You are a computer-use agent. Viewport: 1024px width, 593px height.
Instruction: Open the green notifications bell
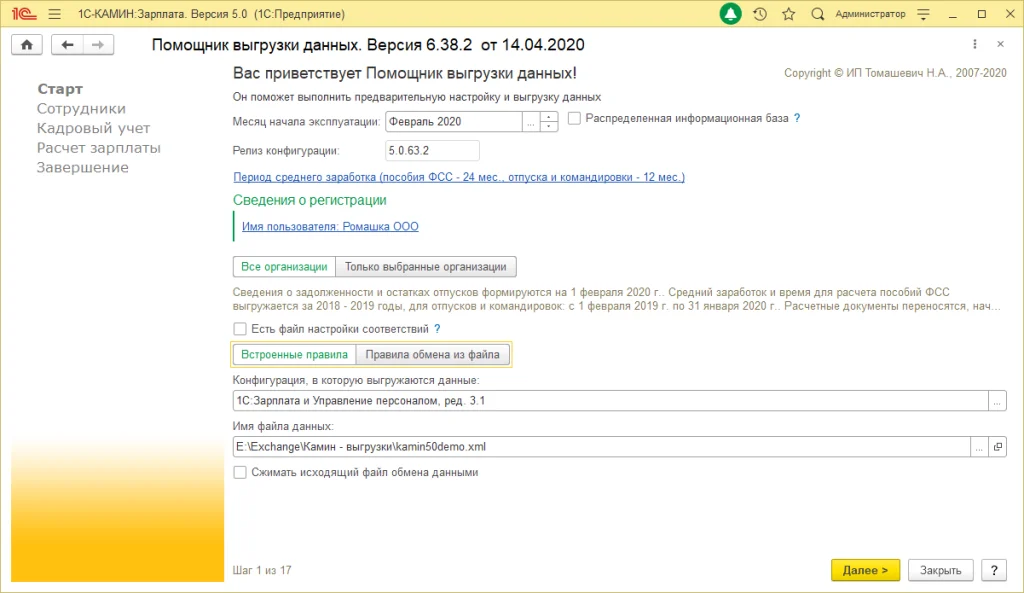[x=730, y=14]
